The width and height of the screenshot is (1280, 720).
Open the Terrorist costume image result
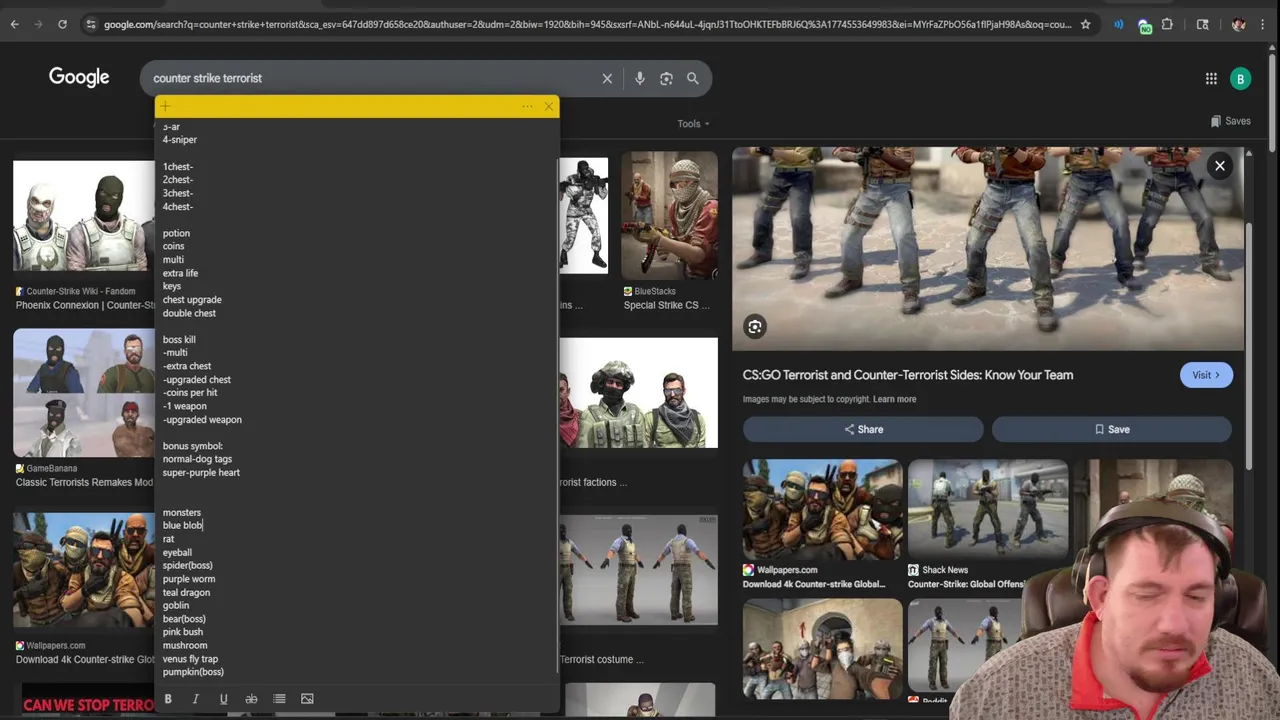pos(639,570)
